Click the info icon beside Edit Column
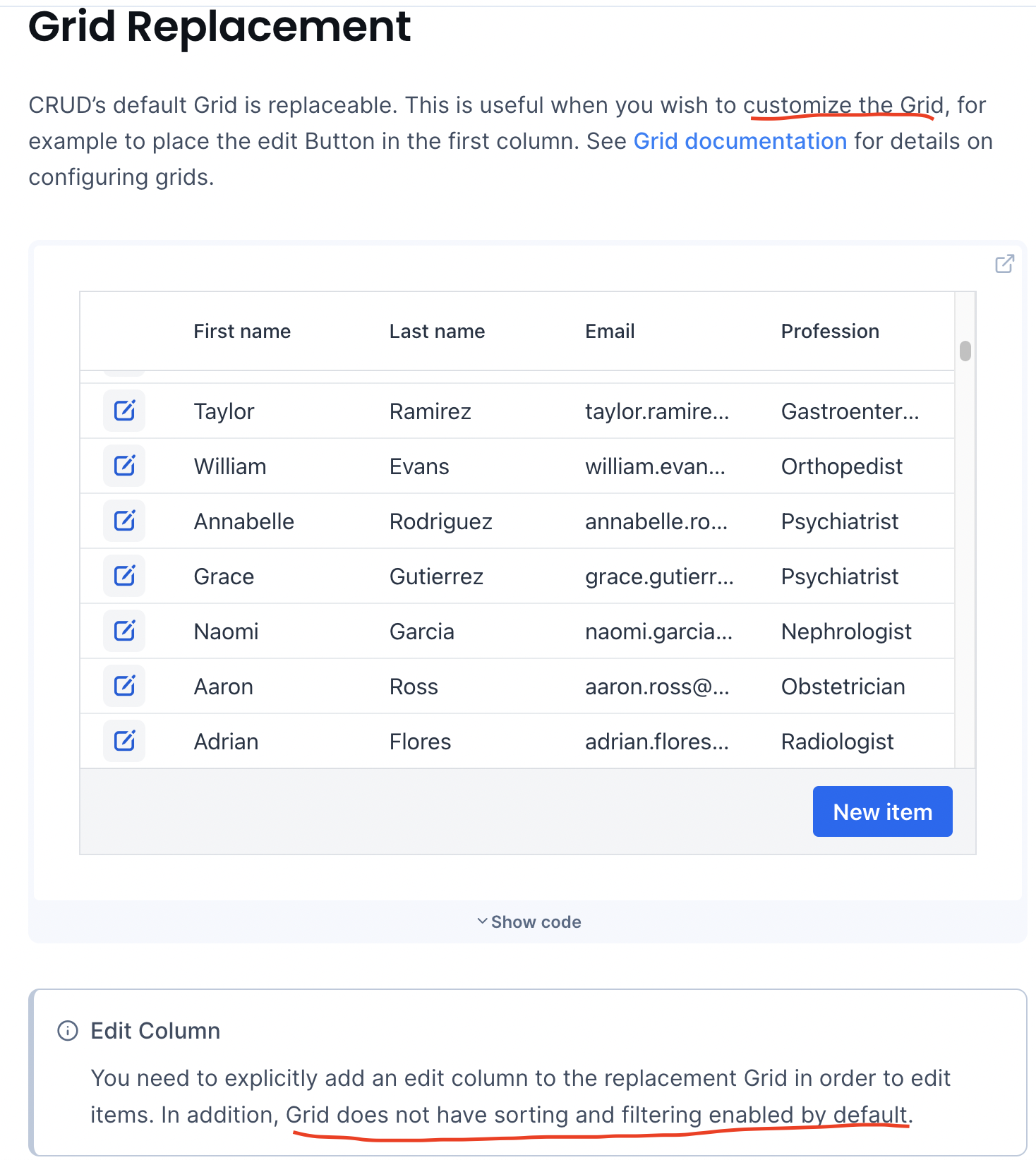The image size is (1036, 1160). coord(66,1031)
